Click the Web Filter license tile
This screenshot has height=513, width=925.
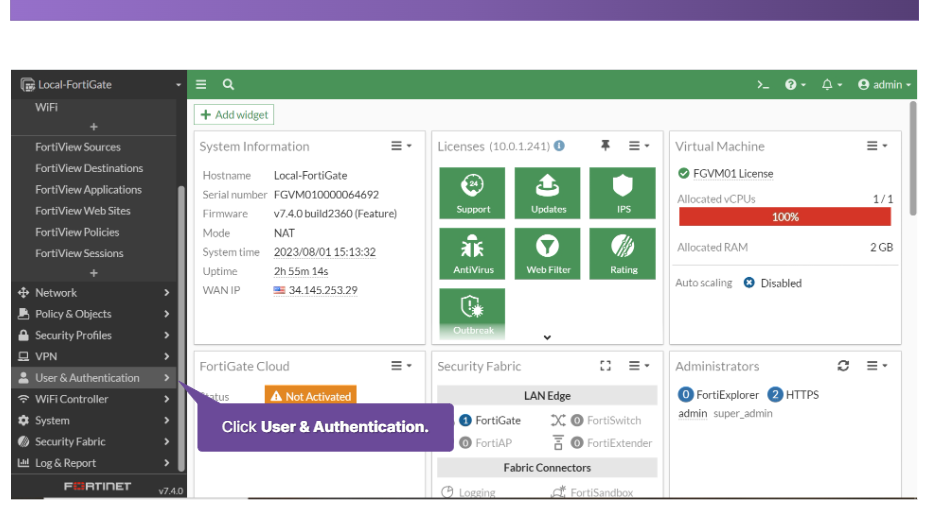(547, 254)
